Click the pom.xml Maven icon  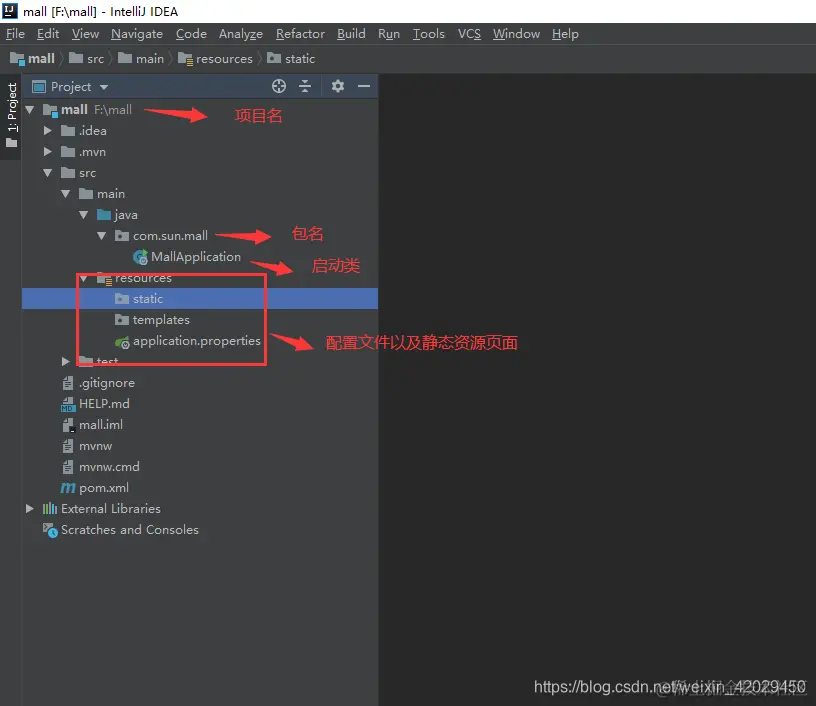coord(68,488)
